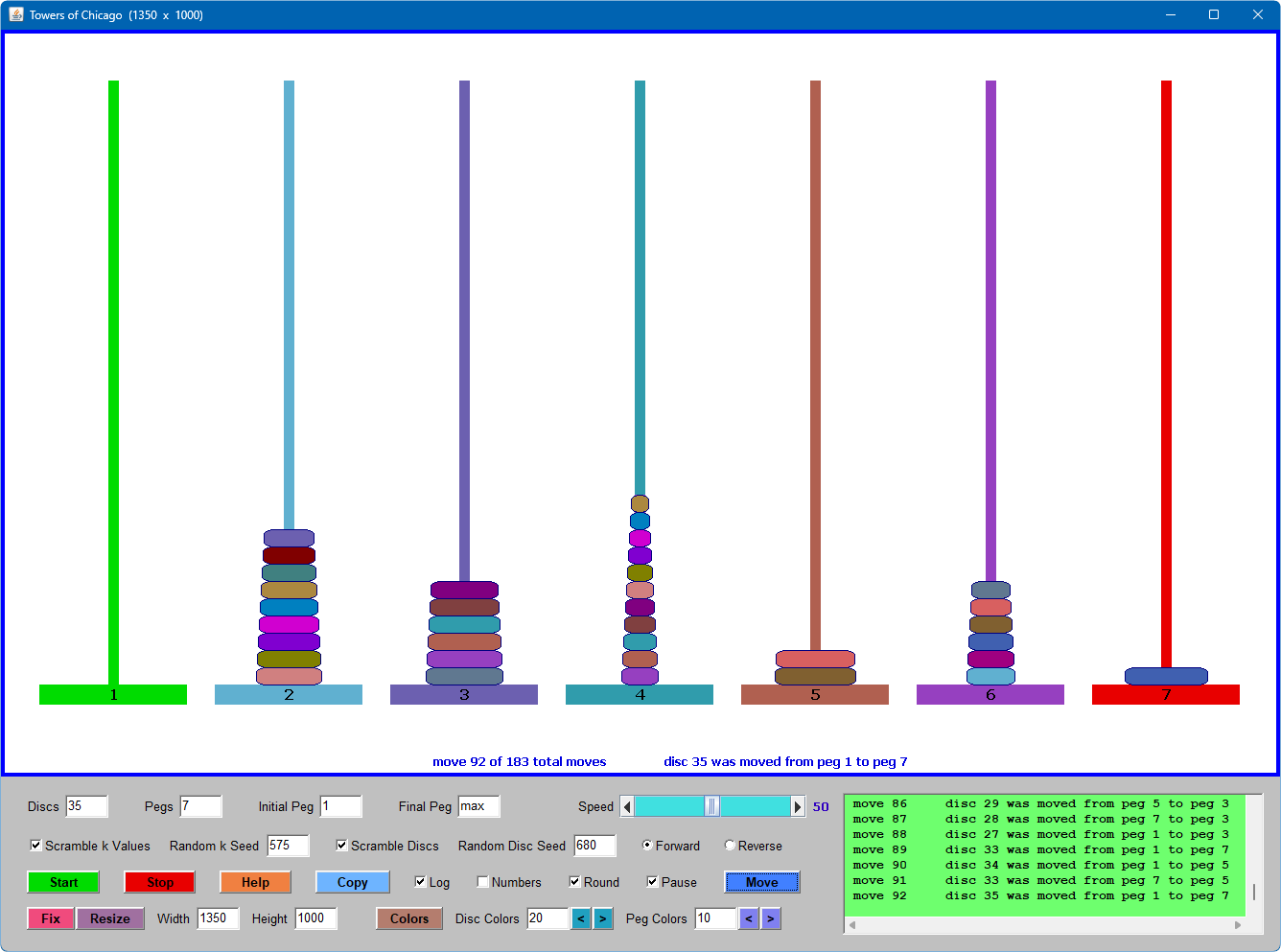The width and height of the screenshot is (1281, 952).
Task: Select the Reverse radio button
Action: [x=730, y=846]
